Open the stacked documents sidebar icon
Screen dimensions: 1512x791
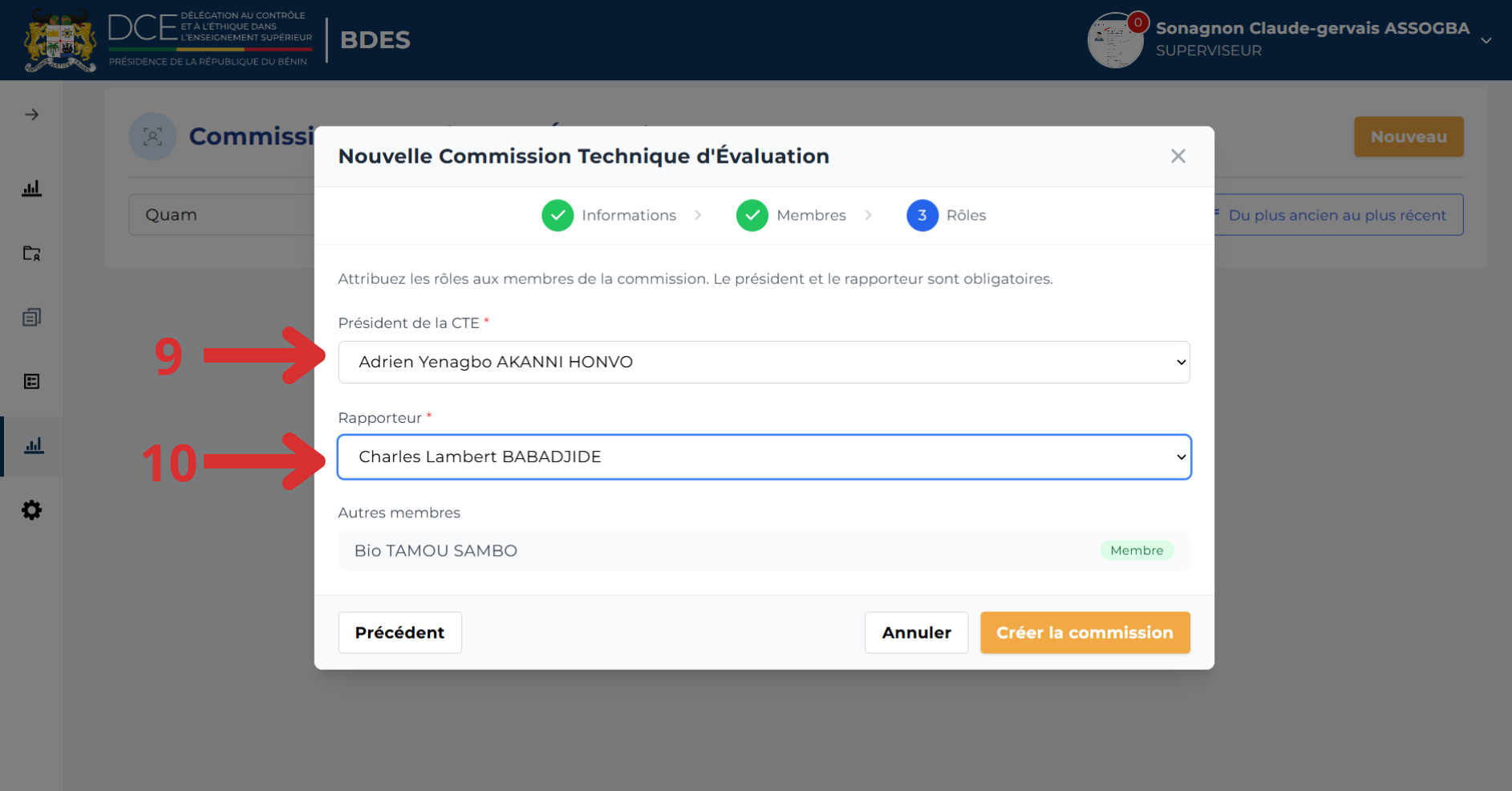pyautogui.click(x=31, y=318)
